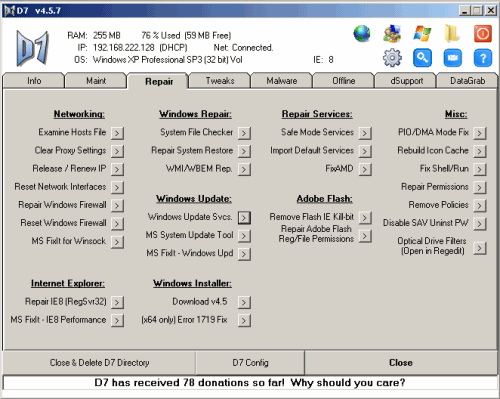Screen dimensions: 500x399
Task: Open the DataGrab tab
Action: [x=467, y=81]
